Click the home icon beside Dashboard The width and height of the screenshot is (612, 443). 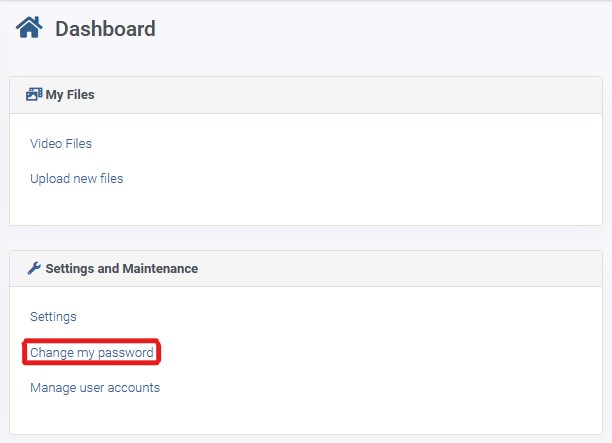(x=29, y=27)
